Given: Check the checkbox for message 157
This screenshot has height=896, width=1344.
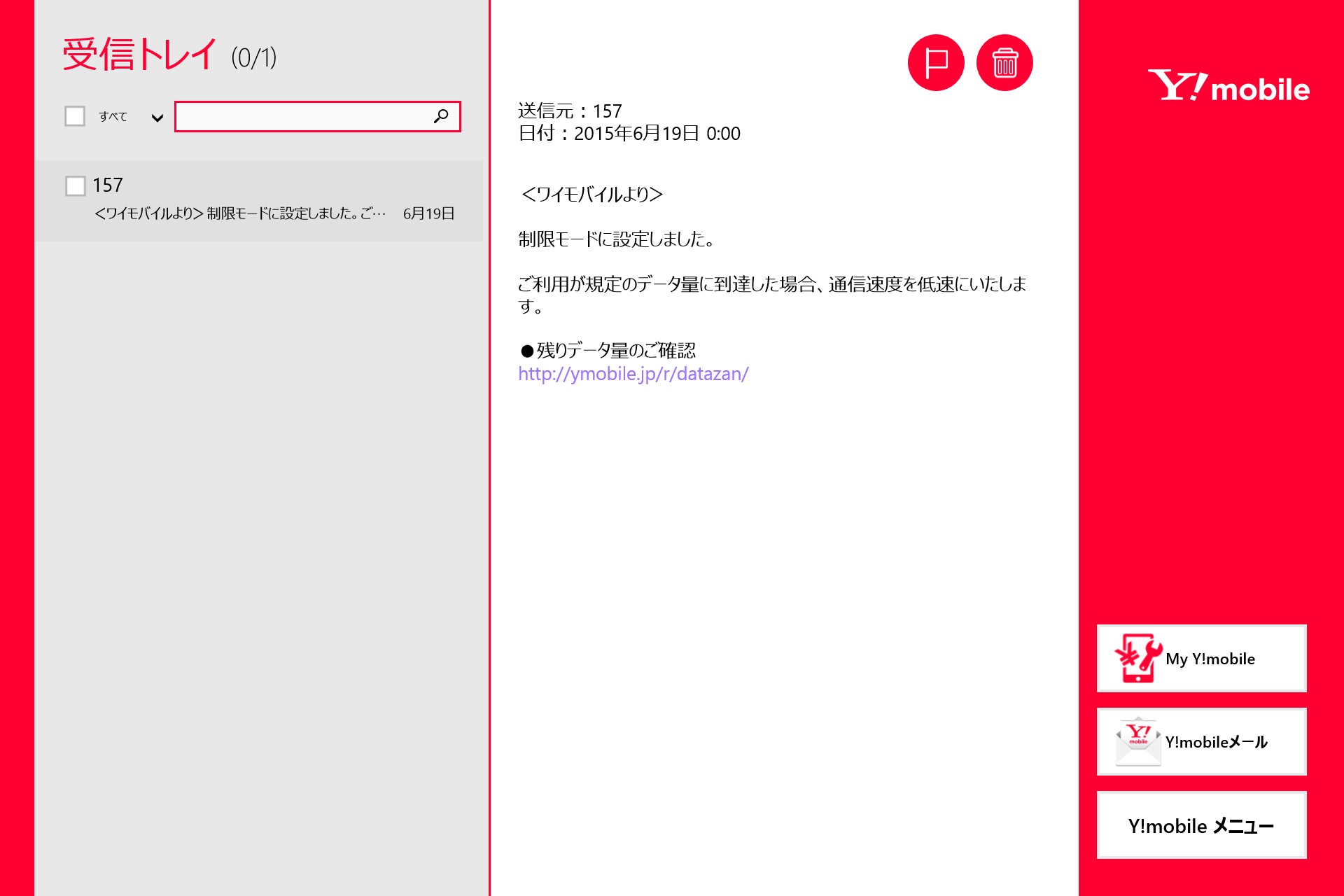Looking at the screenshot, I should click(76, 186).
